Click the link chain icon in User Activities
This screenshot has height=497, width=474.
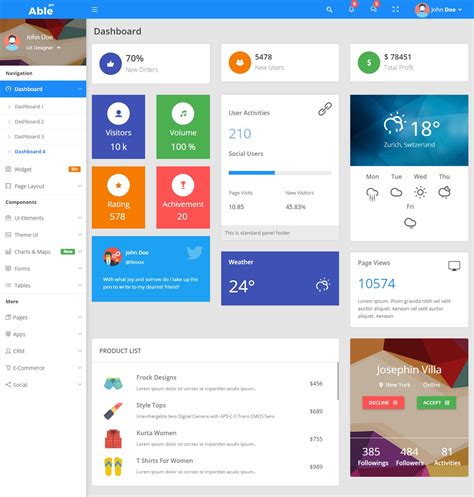point(325,109)
